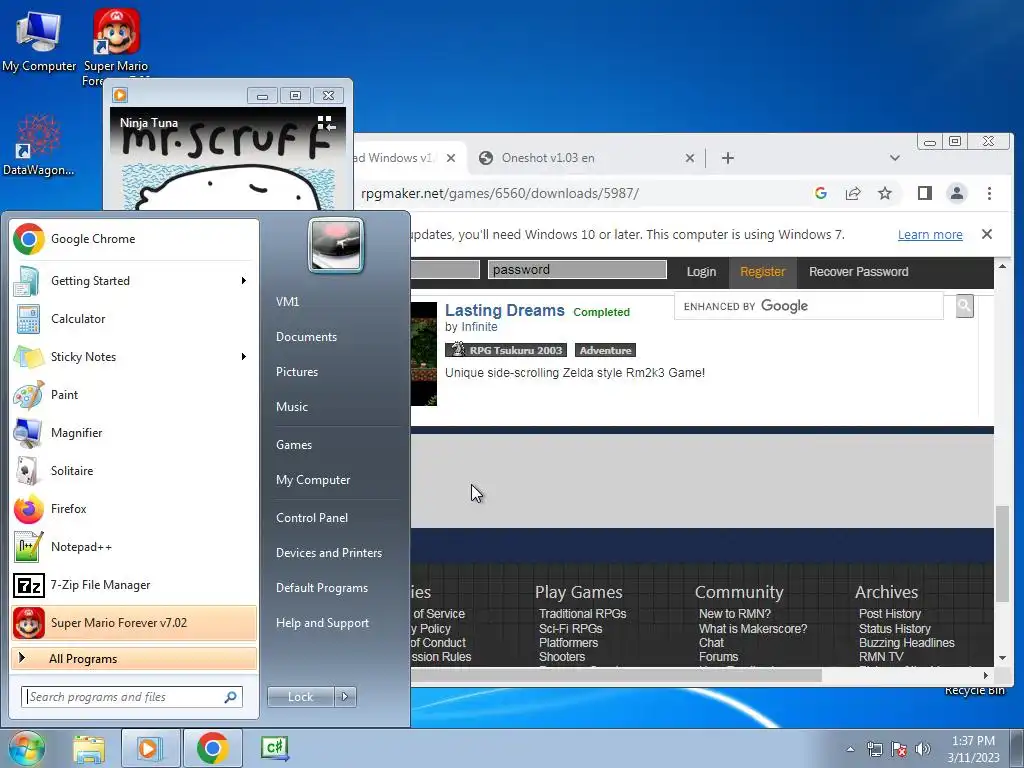Open Music in Start menu

pyautogui.click(x=292, y=407)
